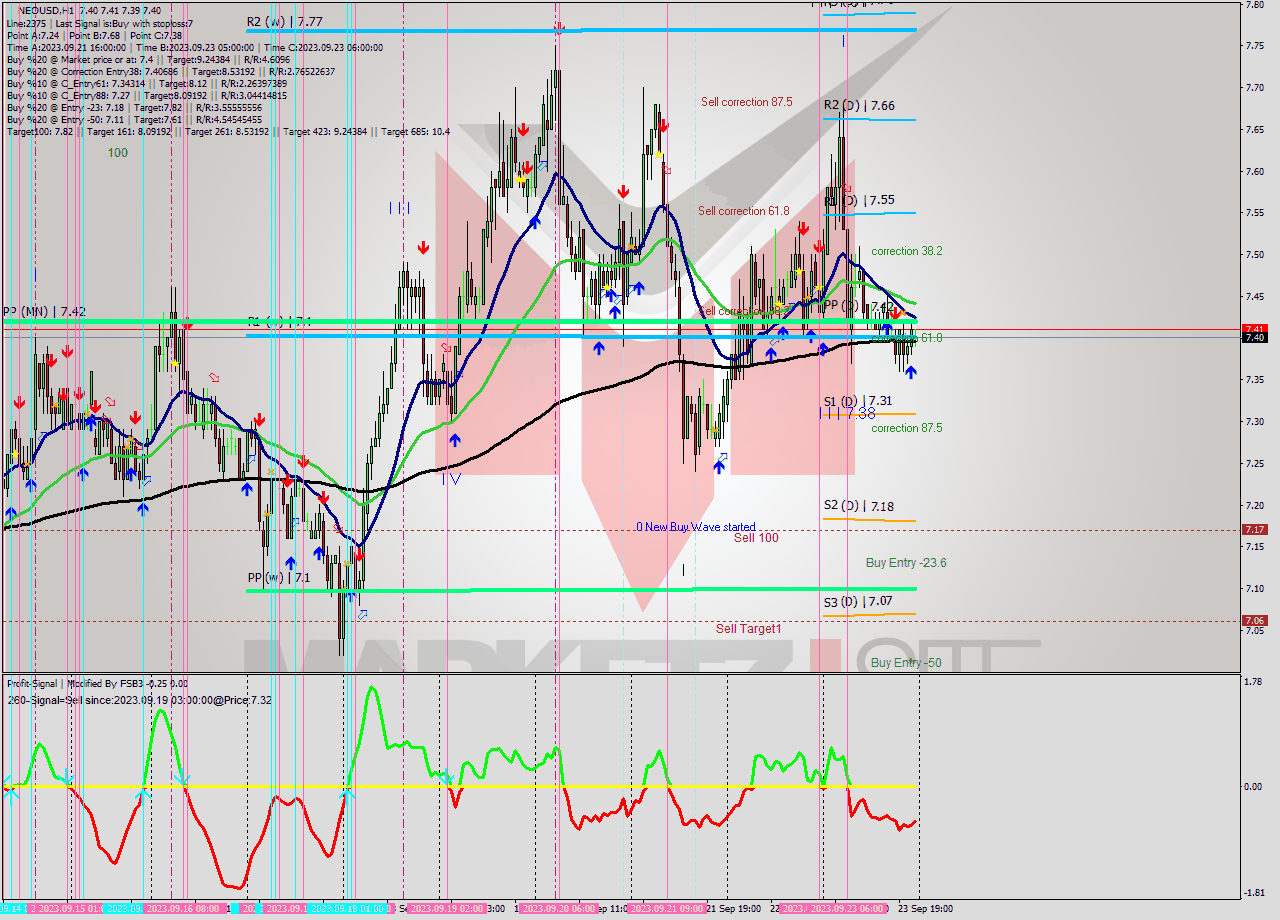Select the 'Buy Entry -50' label
The image size is (1280, 920).
tap(906, 663)
